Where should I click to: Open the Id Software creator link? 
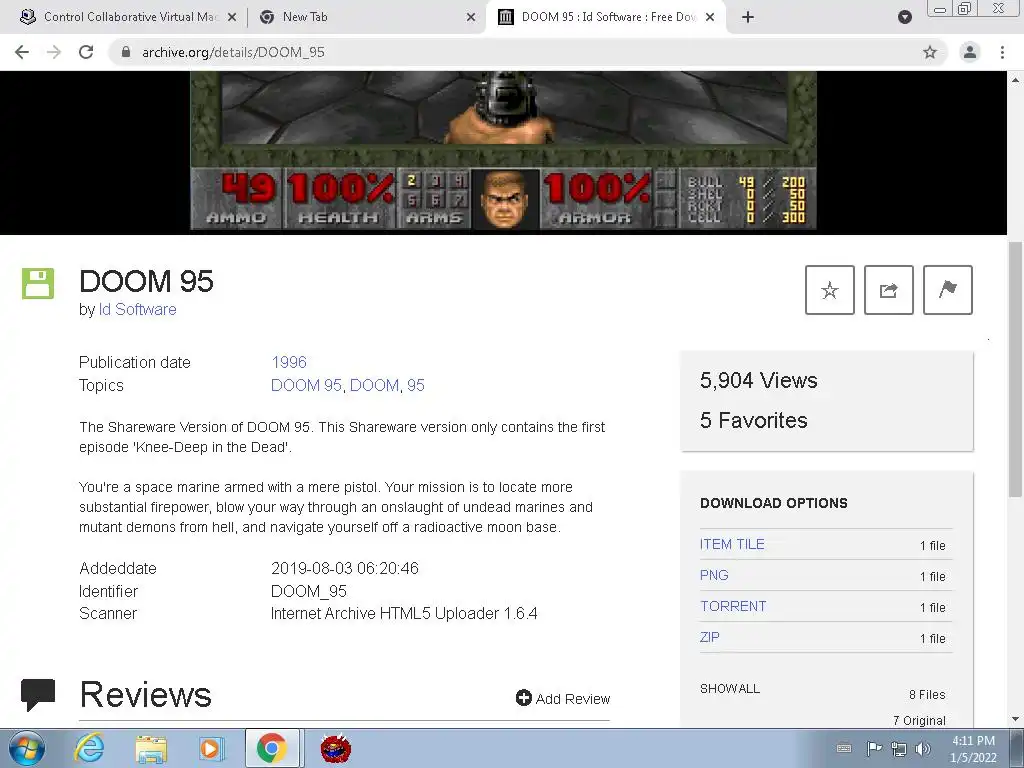(137, 310)
